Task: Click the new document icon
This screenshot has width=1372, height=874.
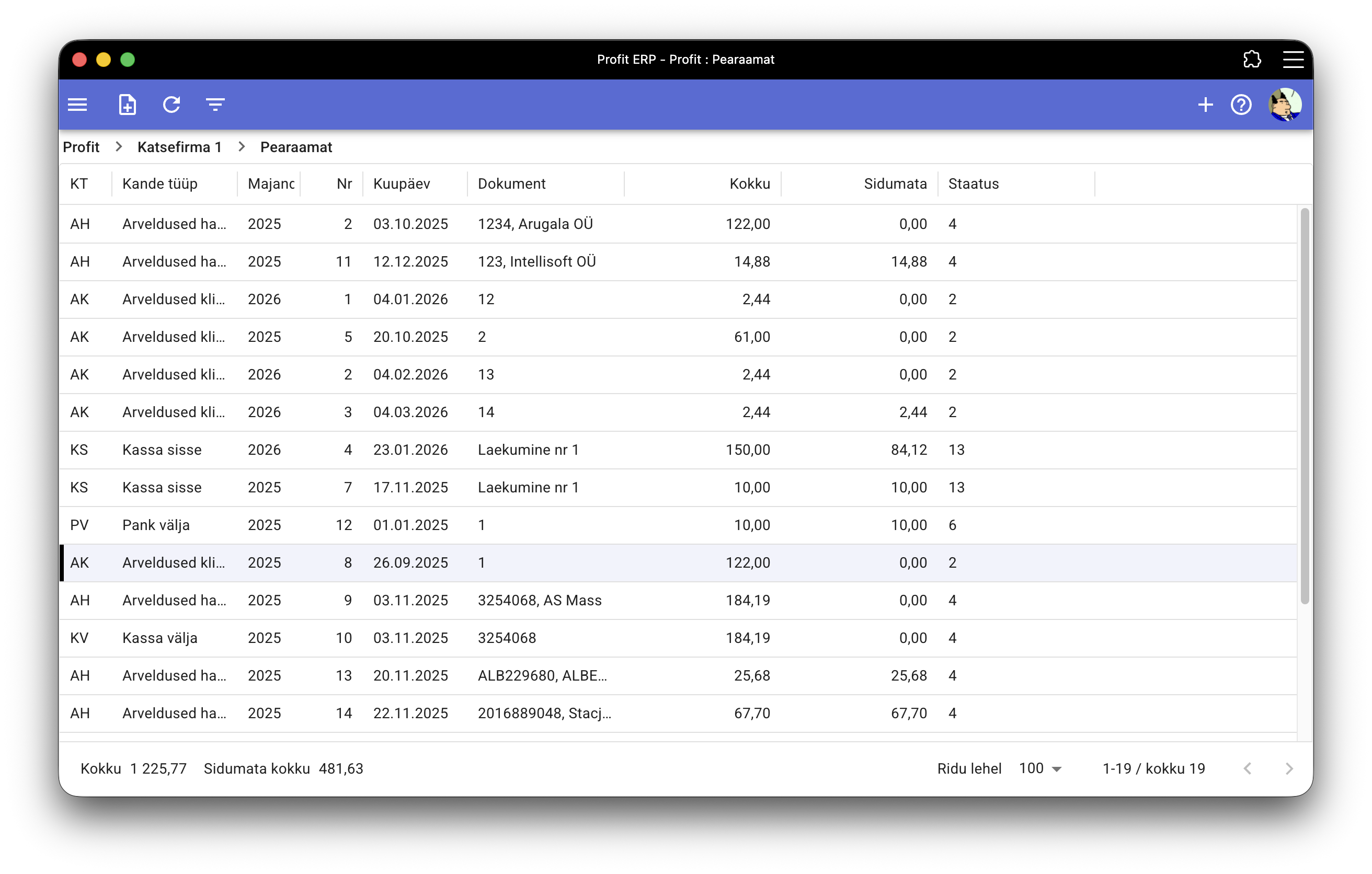Action: [x=127, y=105]
